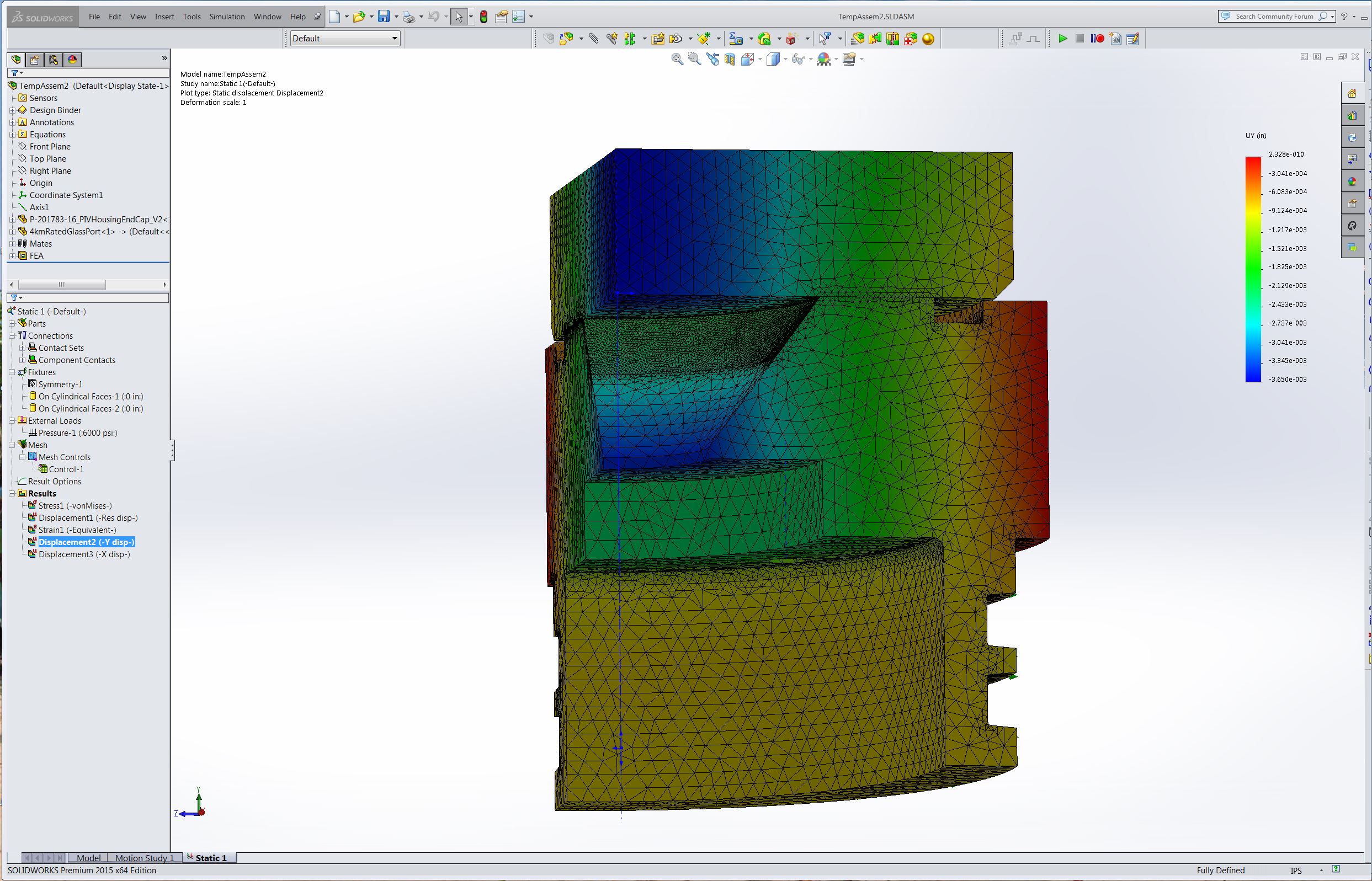Viewport: 1372px width, 881px height.
Task: Open the Simulation menu
Action: click(x=227, y=17)
